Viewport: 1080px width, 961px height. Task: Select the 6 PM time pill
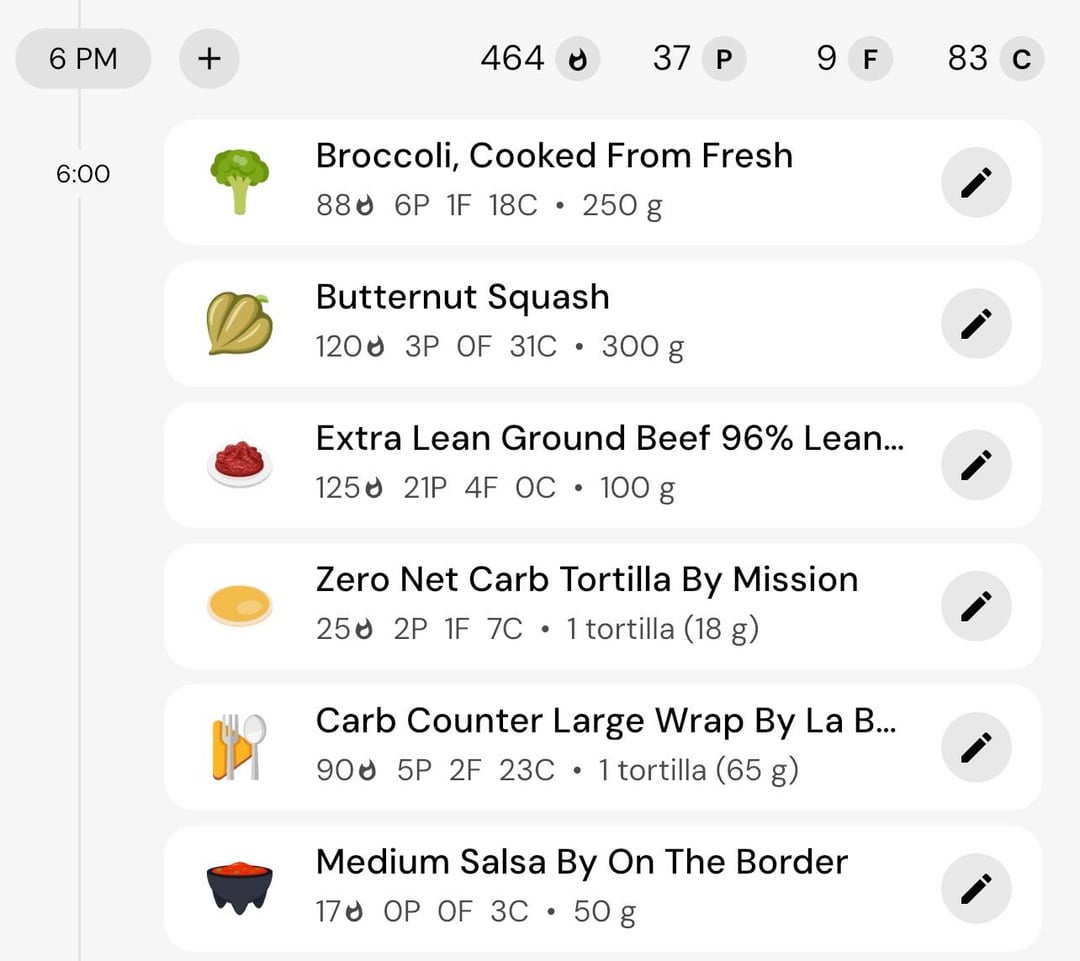pos(83,59)
